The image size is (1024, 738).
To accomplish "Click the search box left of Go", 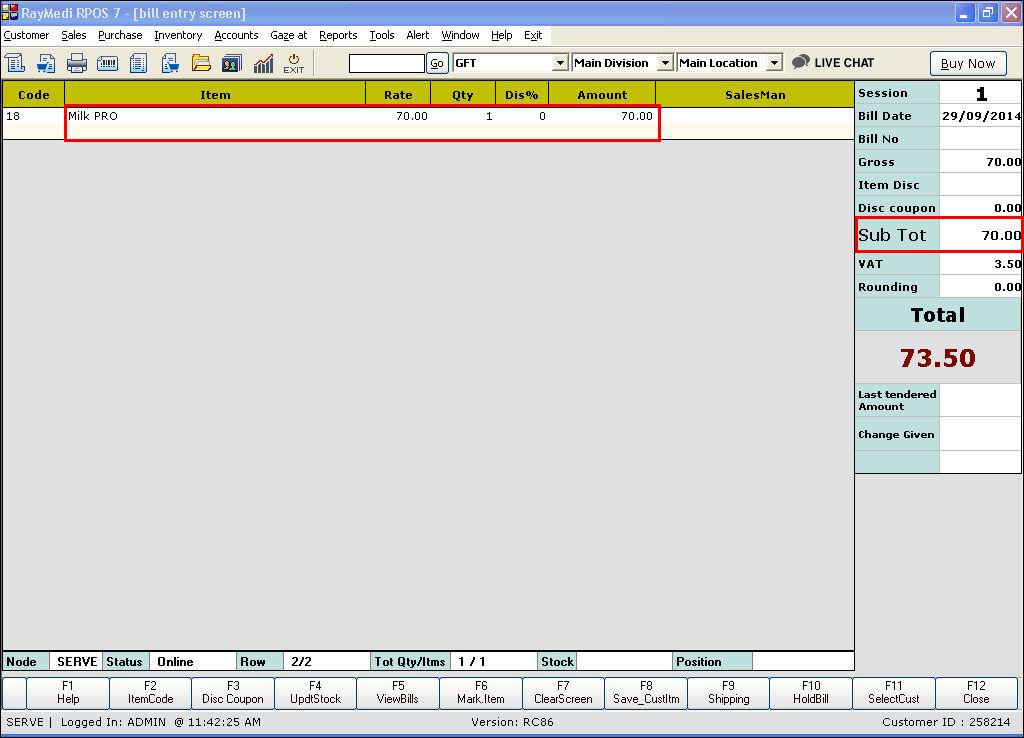I will pyautogui.click(x=387, y=63).
